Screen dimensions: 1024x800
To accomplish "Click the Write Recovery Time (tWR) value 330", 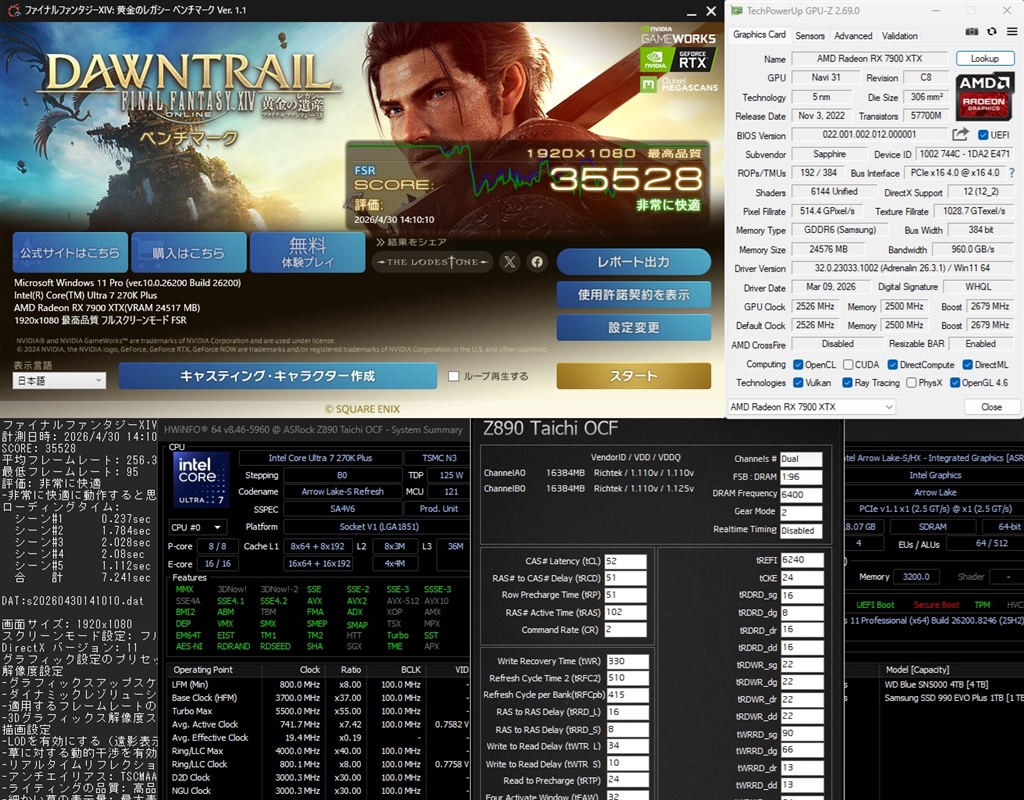I will (628, 661).
